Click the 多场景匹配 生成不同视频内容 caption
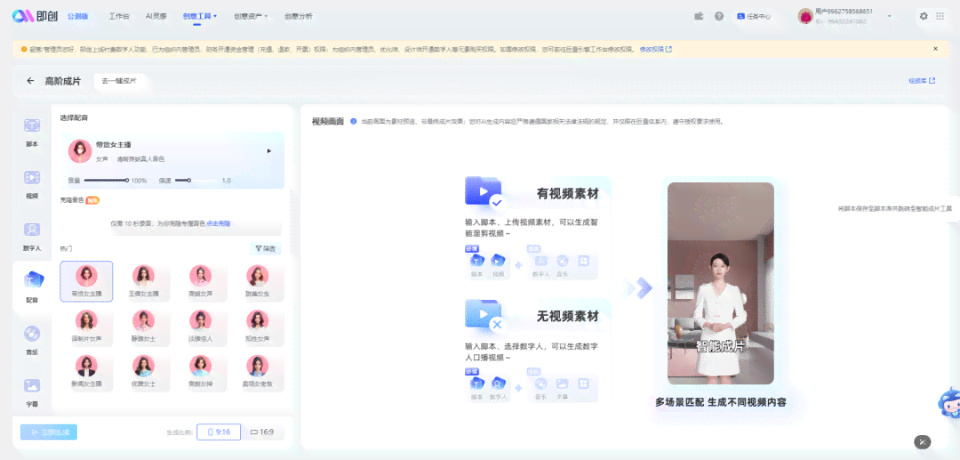The image size is (960, 460). pyautogui.click(x=721, y=402)
